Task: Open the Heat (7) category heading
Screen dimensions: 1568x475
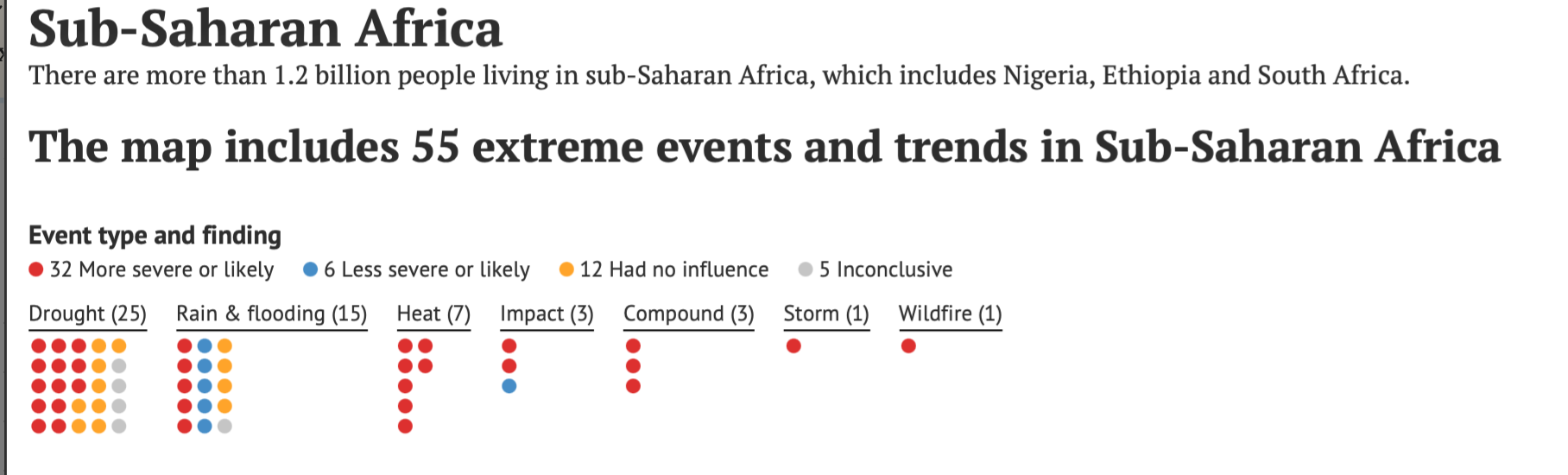Action: coord(433,314)
